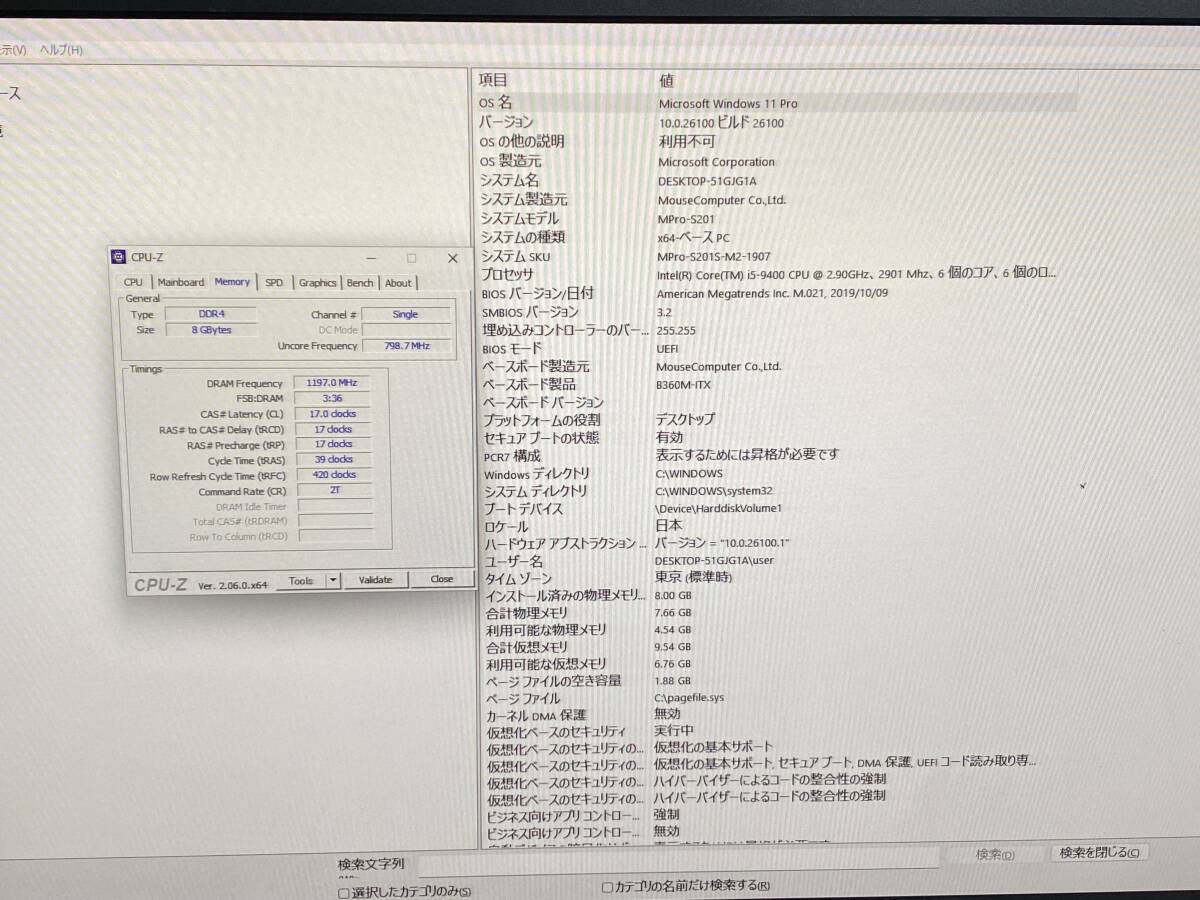Minimize the CPU-Z window

pyautogui.click(x=371, y=258)
